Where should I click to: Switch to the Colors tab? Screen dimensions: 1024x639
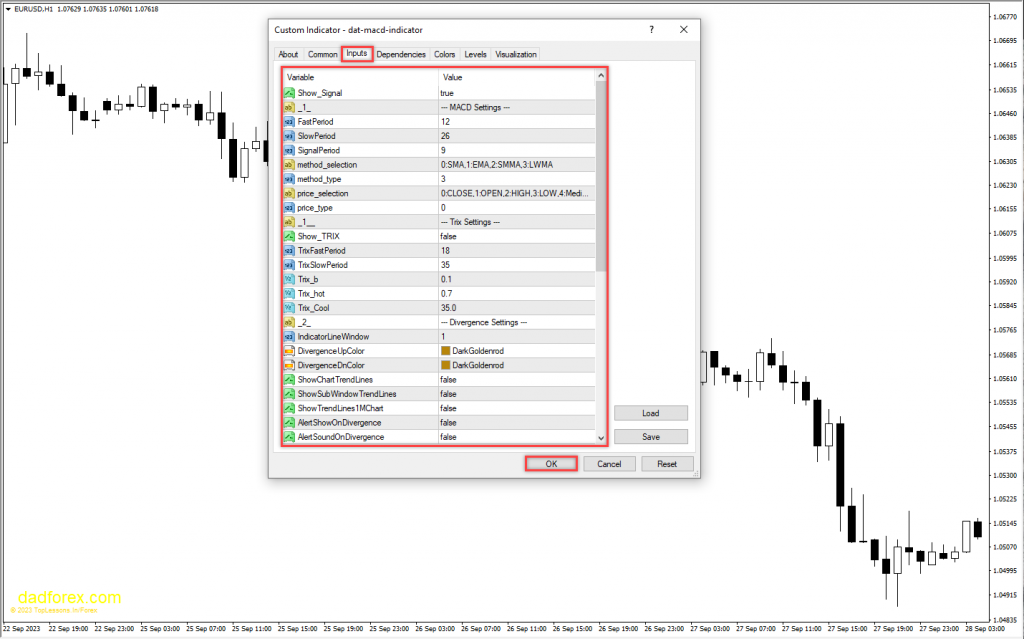pyautogui.click(x=445, y=54)
